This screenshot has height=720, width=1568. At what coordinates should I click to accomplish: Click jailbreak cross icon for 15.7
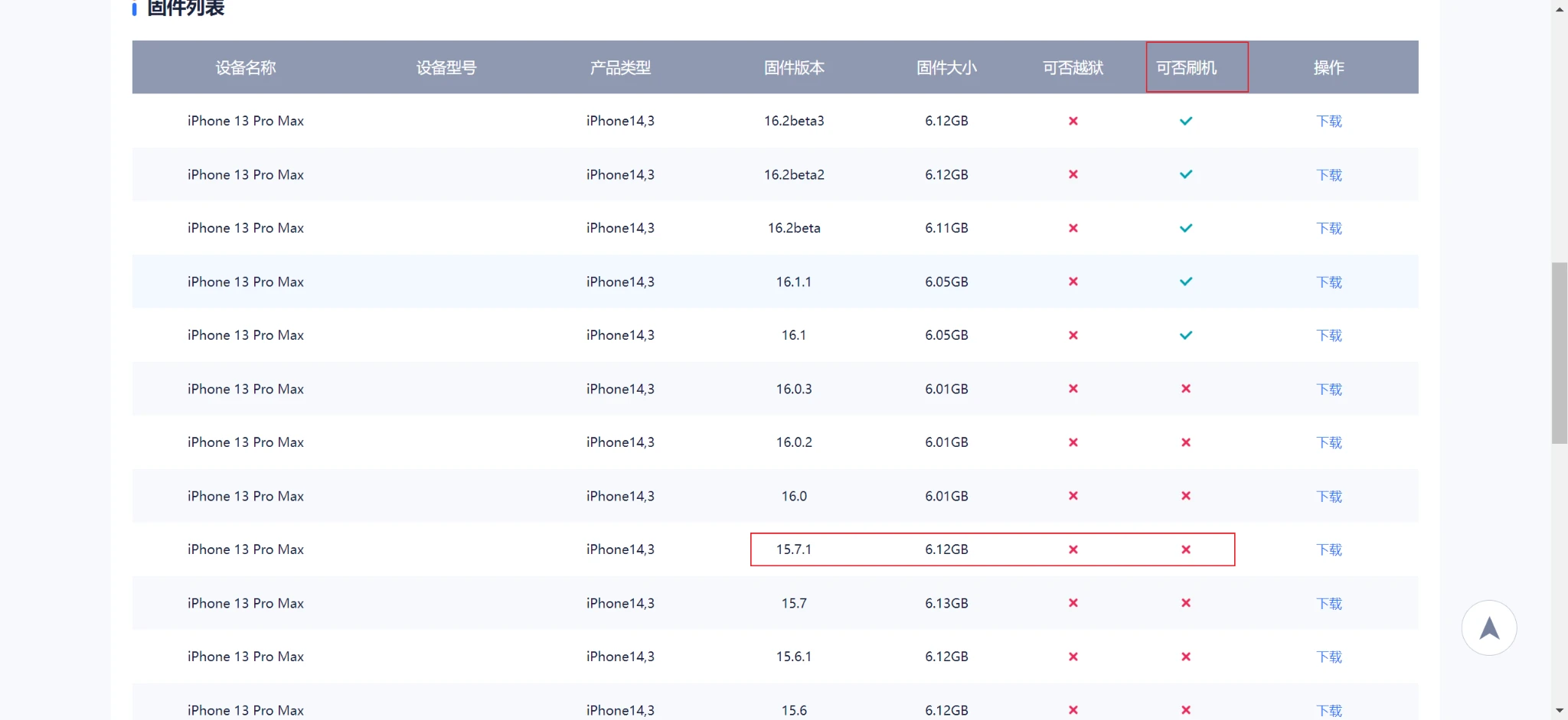[1073, 603]
